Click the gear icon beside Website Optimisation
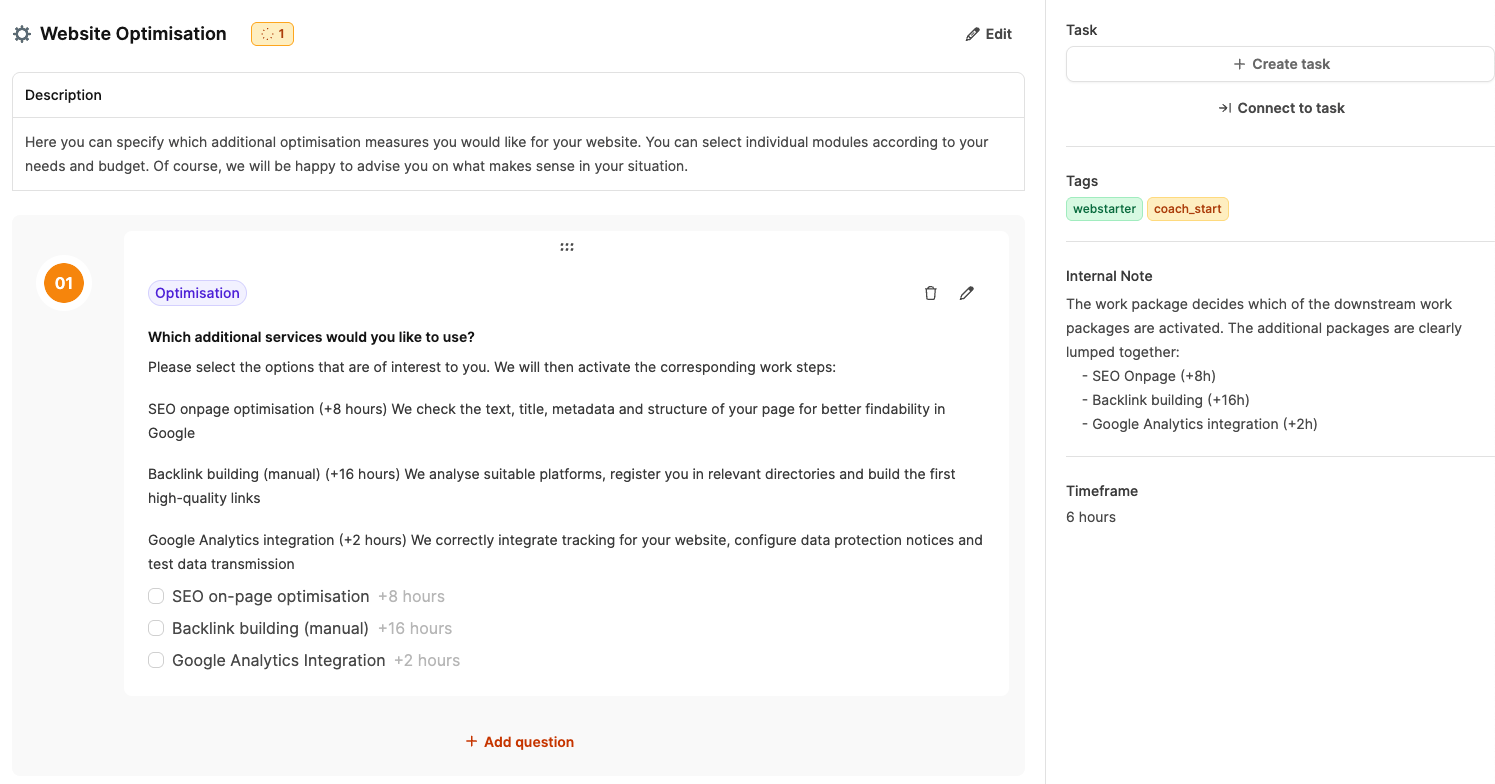Image resolution: width=1495 pixels, height=784 pixels. (22, 34)
